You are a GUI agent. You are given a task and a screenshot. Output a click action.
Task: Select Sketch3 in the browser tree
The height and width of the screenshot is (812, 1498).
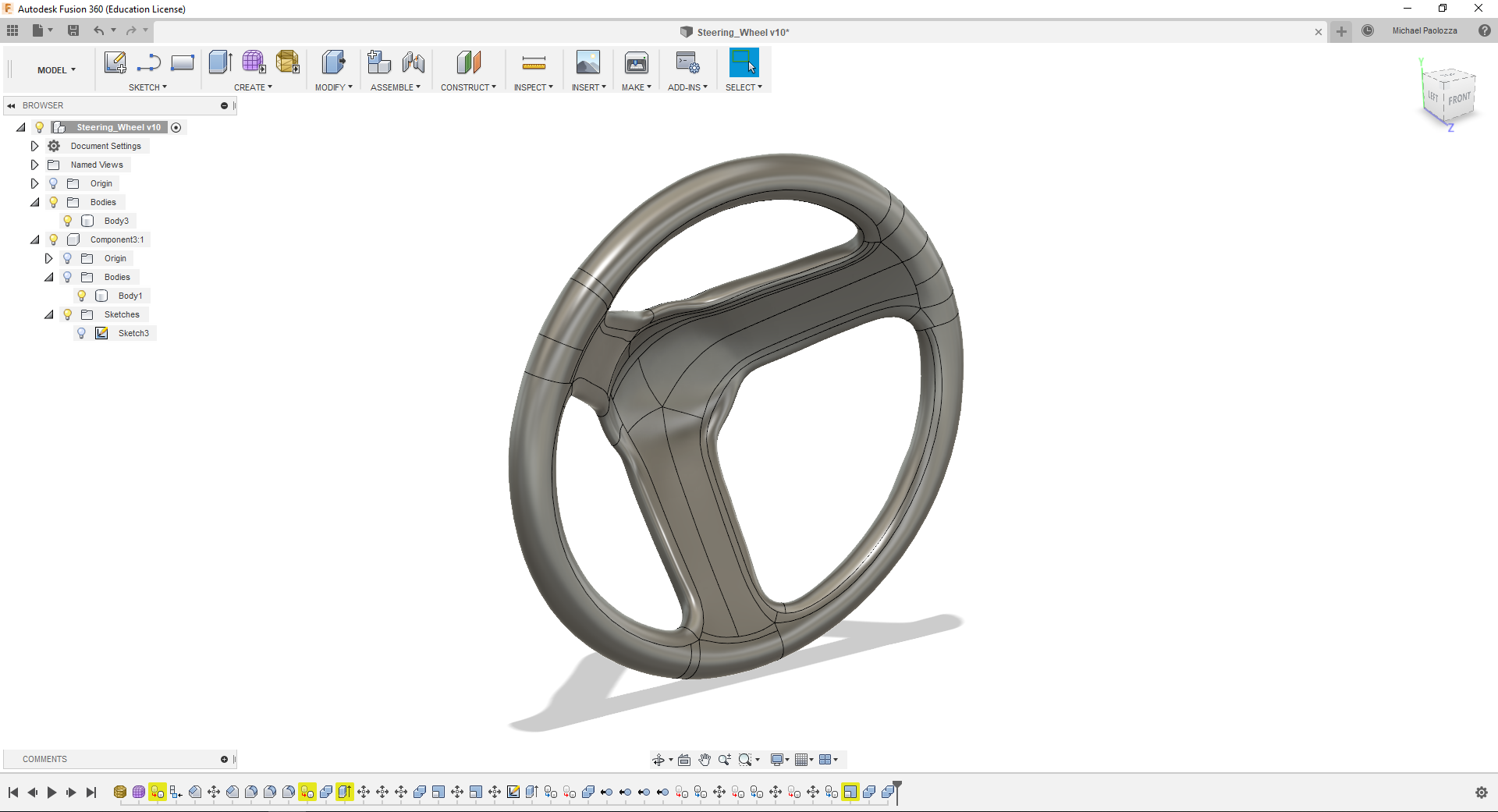[x=133, y=333]
